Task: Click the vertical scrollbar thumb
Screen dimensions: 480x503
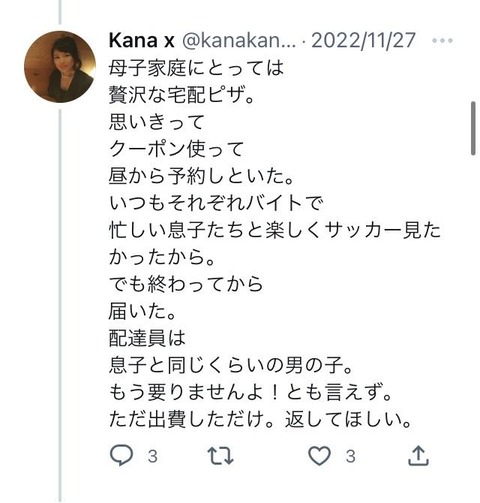Action: [x=473, y=128]
